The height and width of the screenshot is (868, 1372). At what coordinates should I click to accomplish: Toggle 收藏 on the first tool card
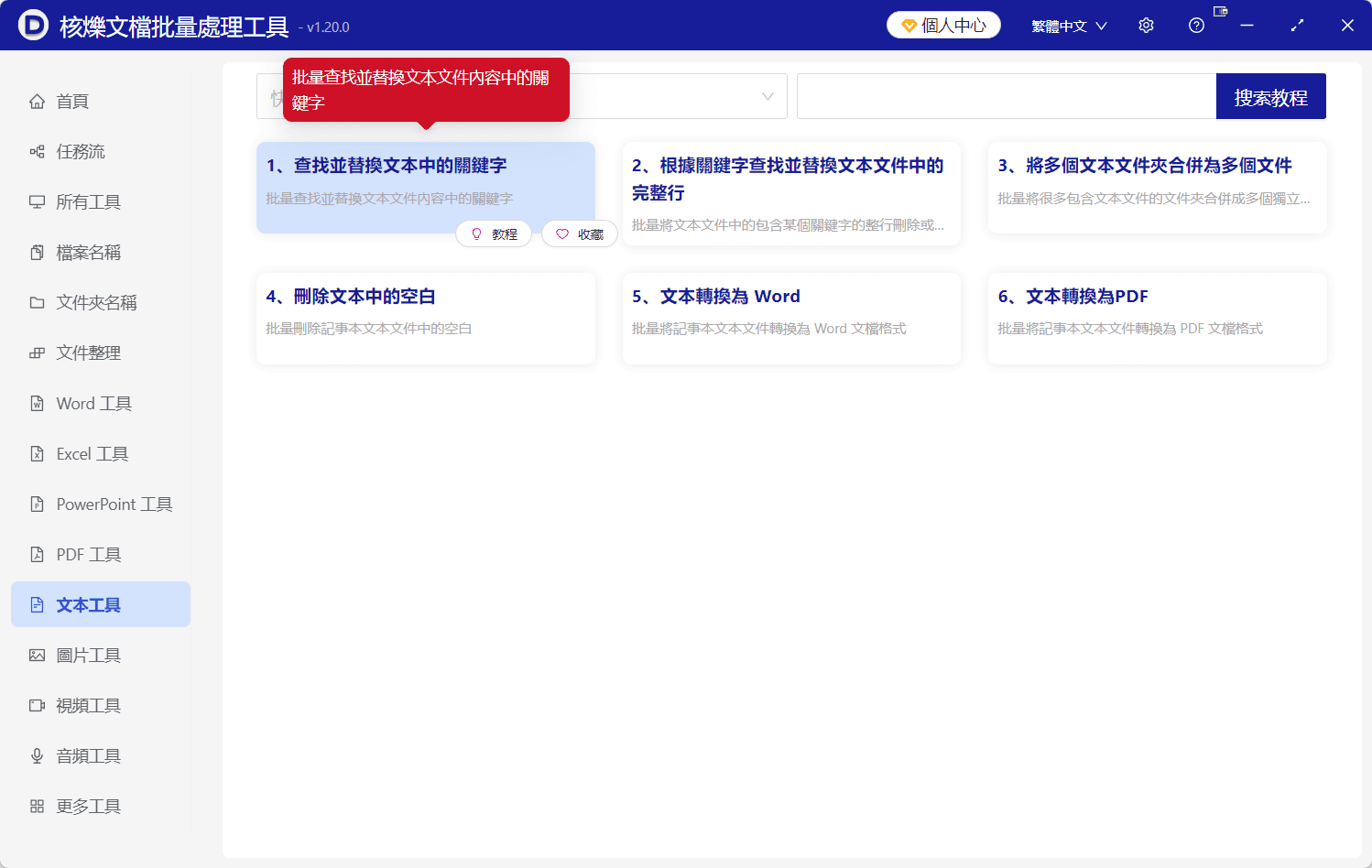point(579,233)
